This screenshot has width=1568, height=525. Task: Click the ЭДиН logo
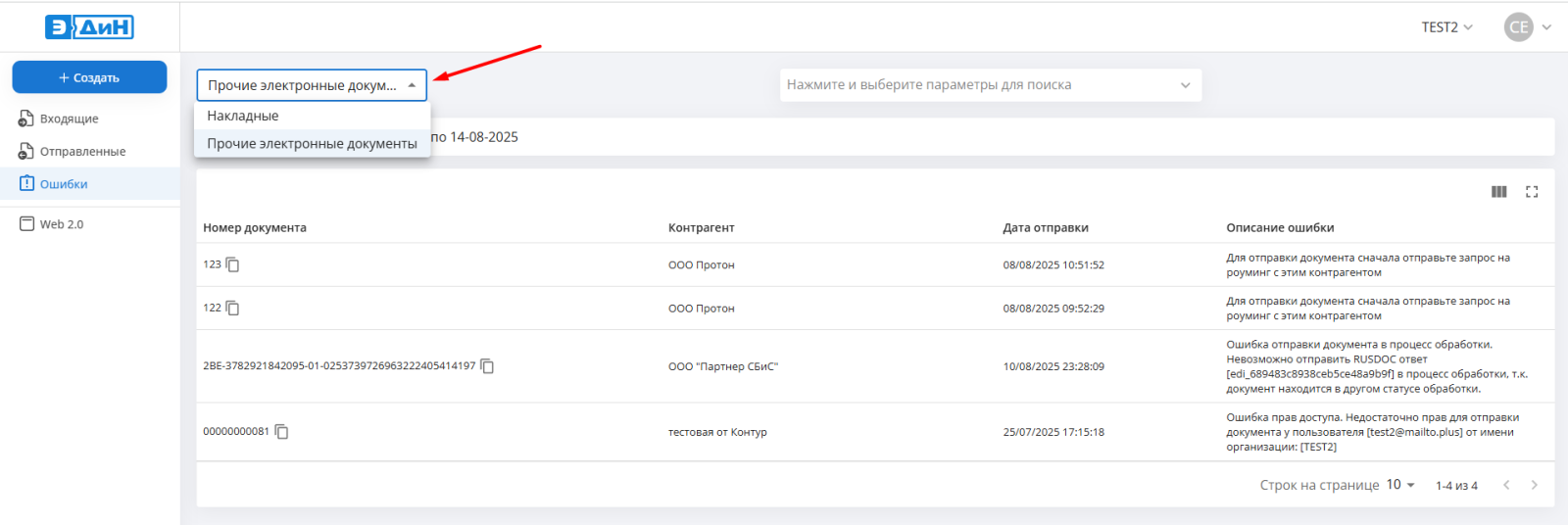pyautogui.click(x=89, y=27)
